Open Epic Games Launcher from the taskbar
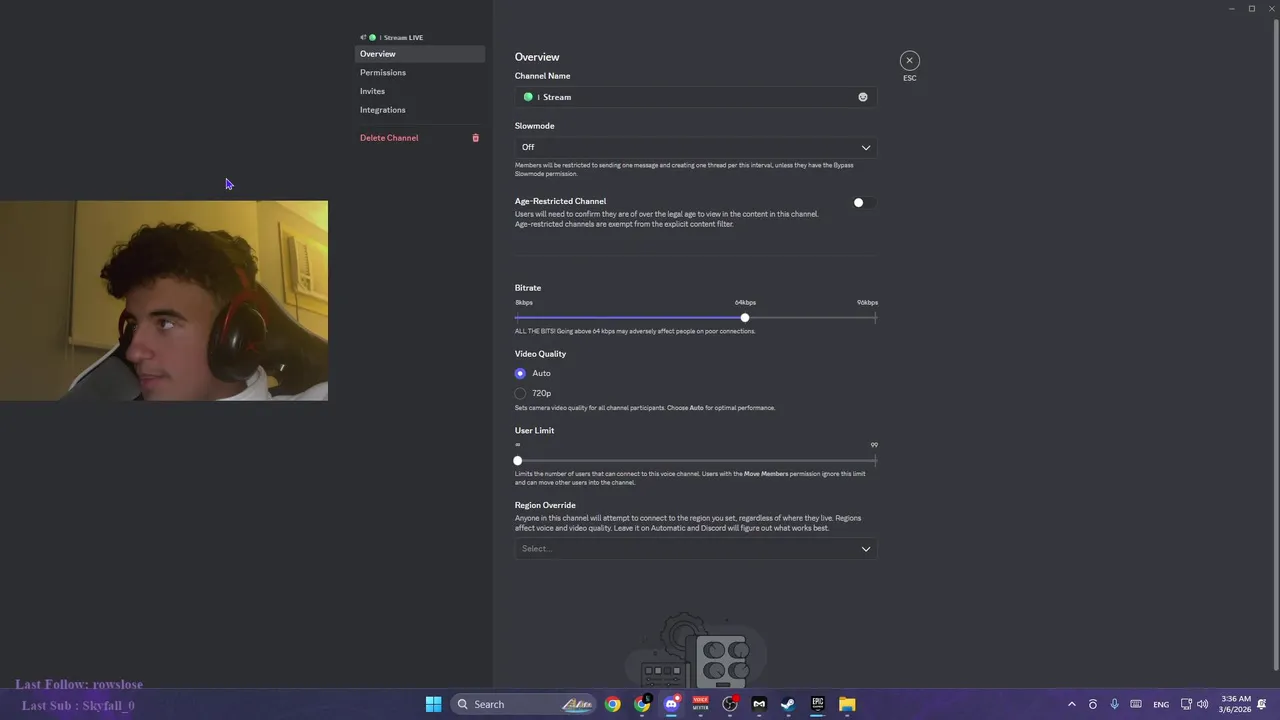 tap(817, 704)
